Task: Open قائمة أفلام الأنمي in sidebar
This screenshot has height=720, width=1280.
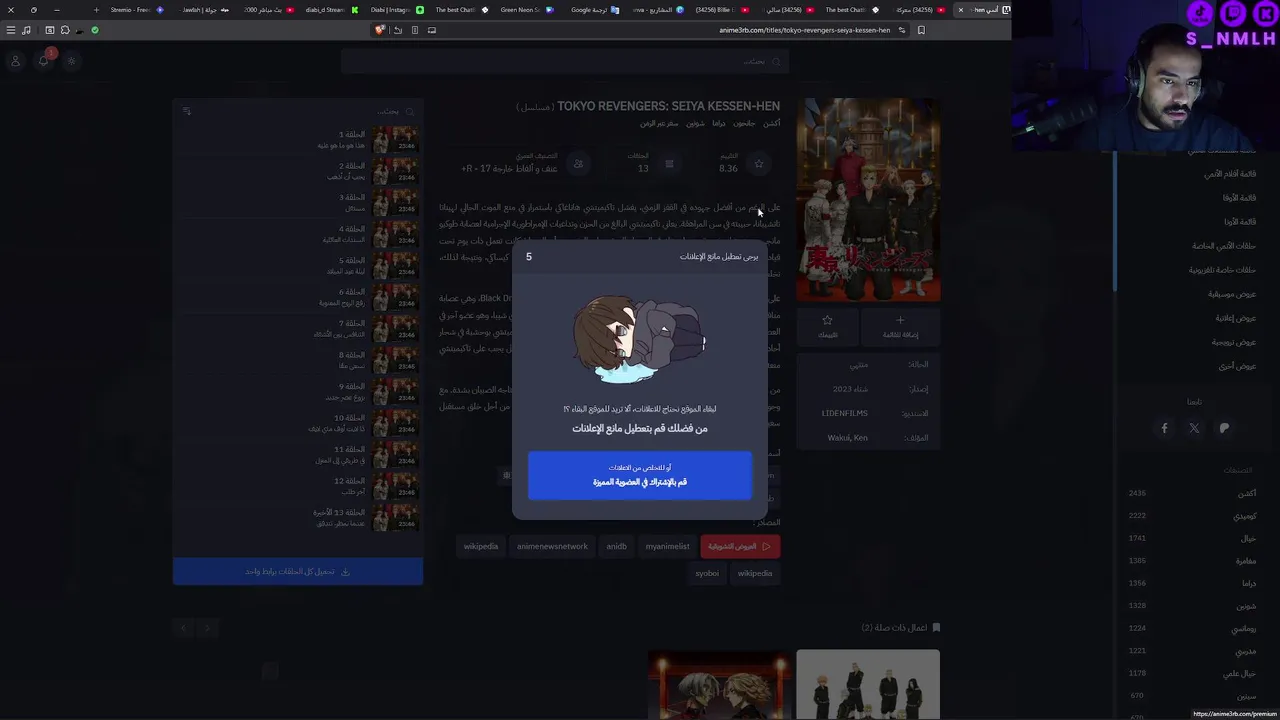Action: tap(1230, 174)
